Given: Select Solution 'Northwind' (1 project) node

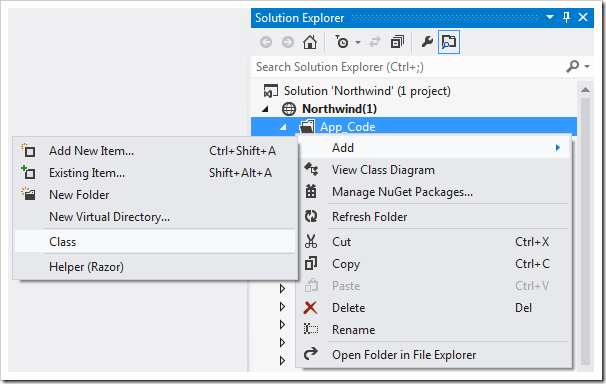Looking at the screenshot, I should coord(367,91).
